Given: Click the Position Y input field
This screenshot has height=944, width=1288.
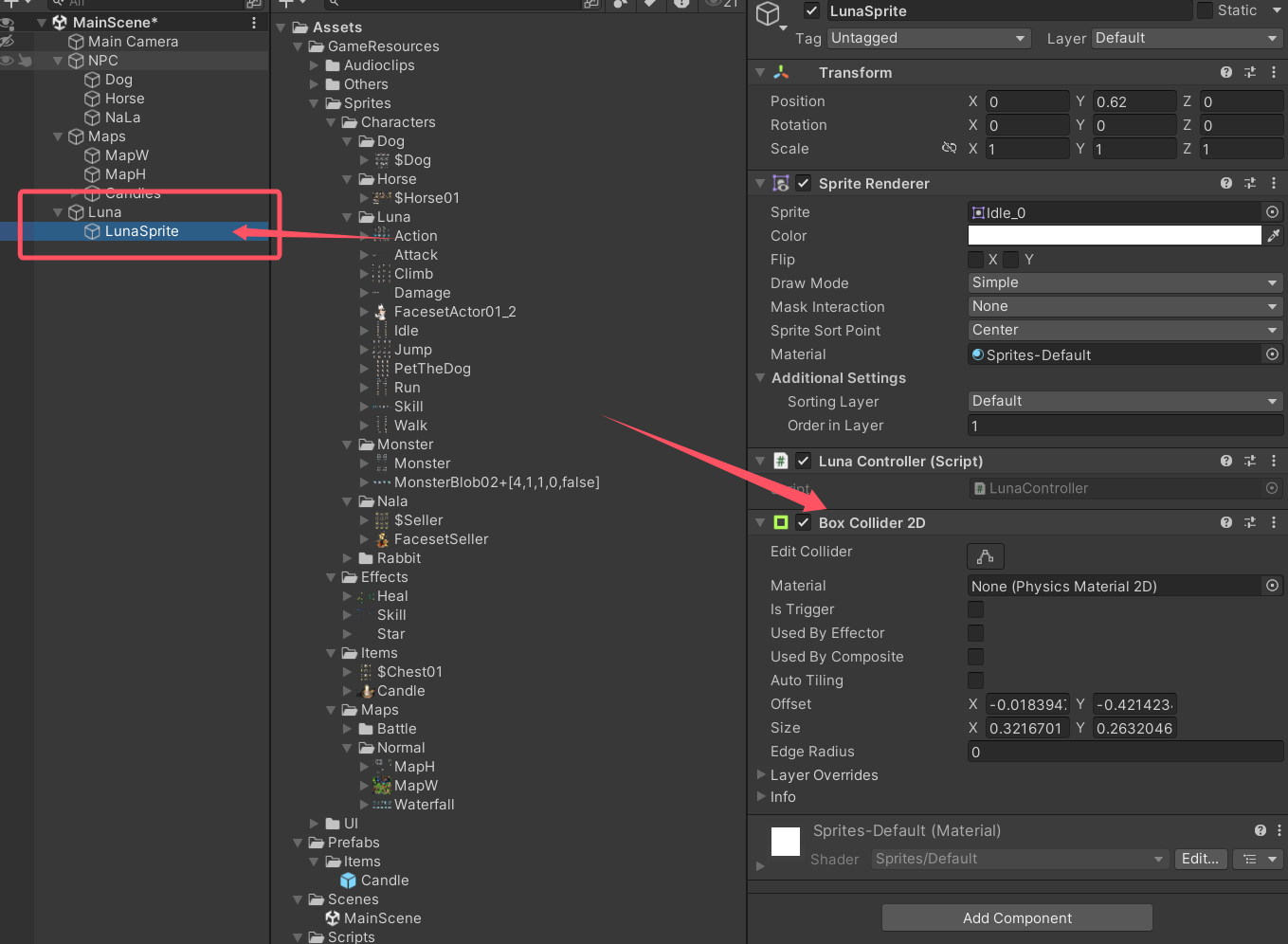Looking at the screenshot, I should click(1134, 100).
